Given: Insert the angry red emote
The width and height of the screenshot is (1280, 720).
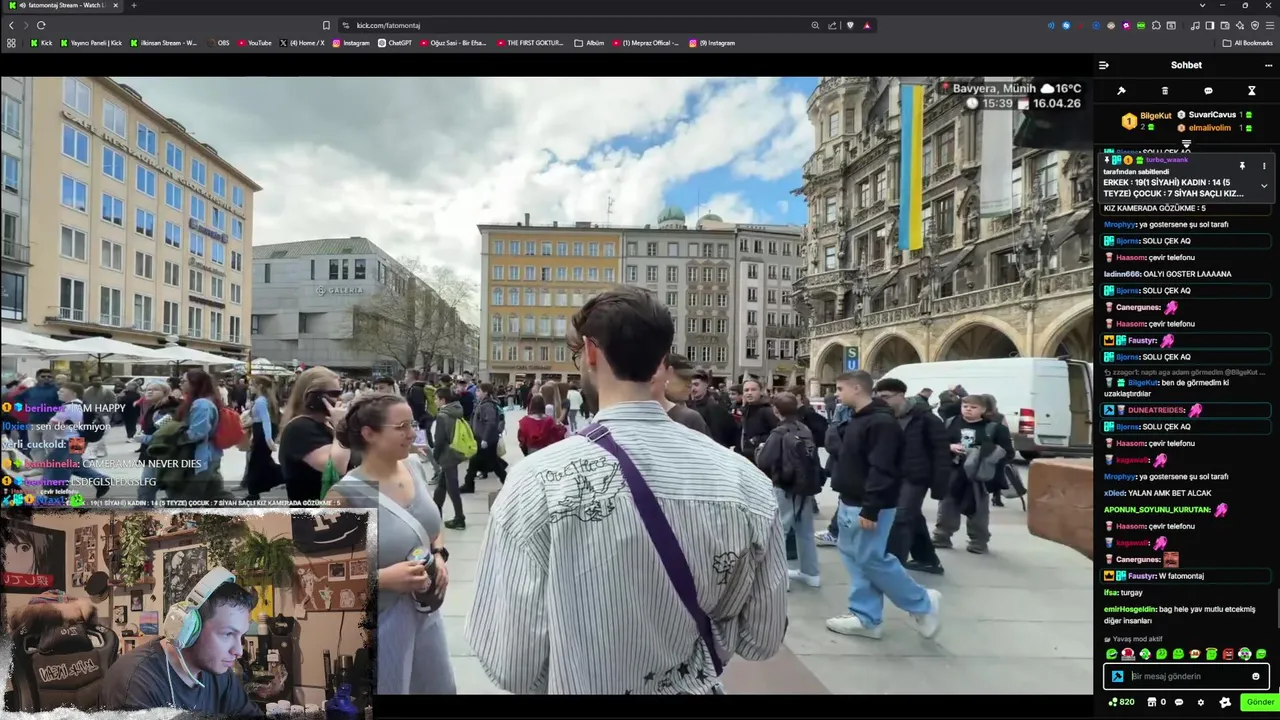Looking at the screenshot, I should (1228, 654).
